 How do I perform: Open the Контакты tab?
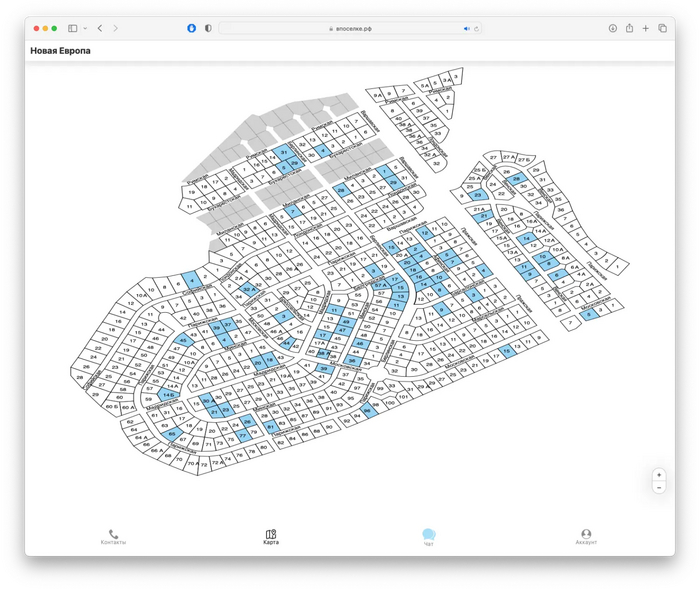(113, 537)
